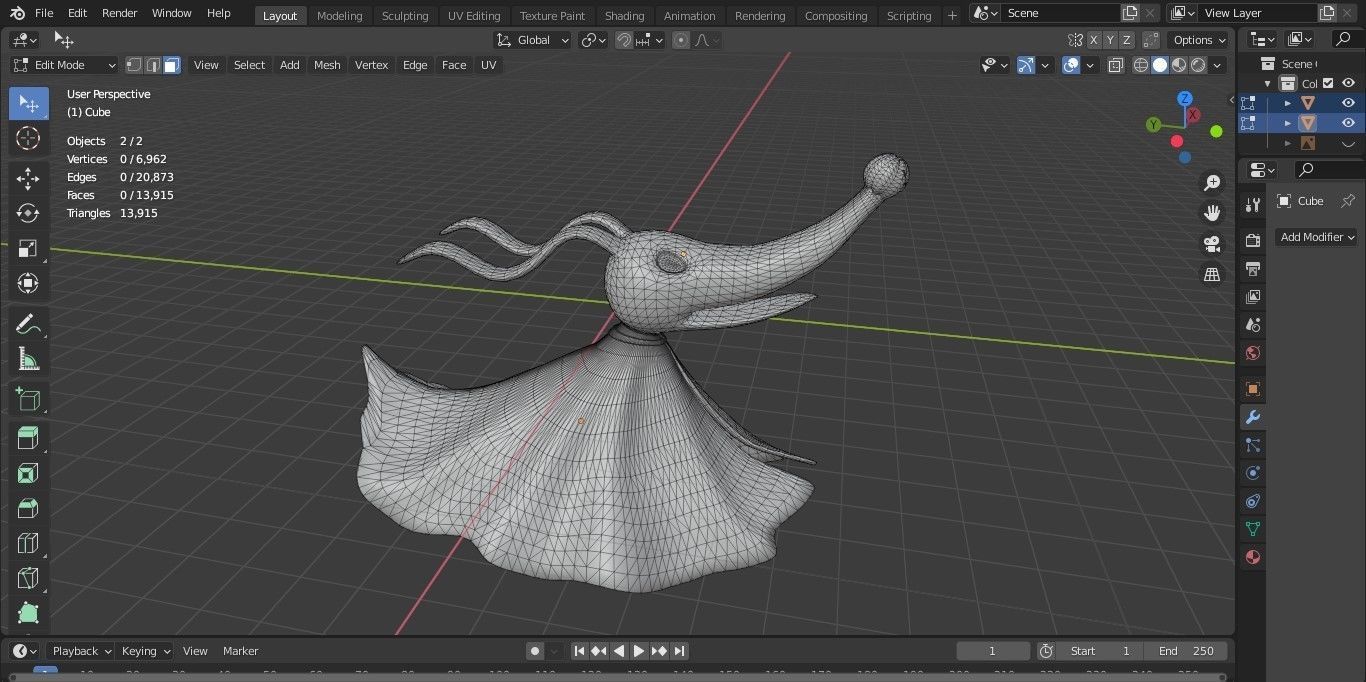Toggle face select mode
This screenshot has width=1366, height=682.
pos(172,65)
